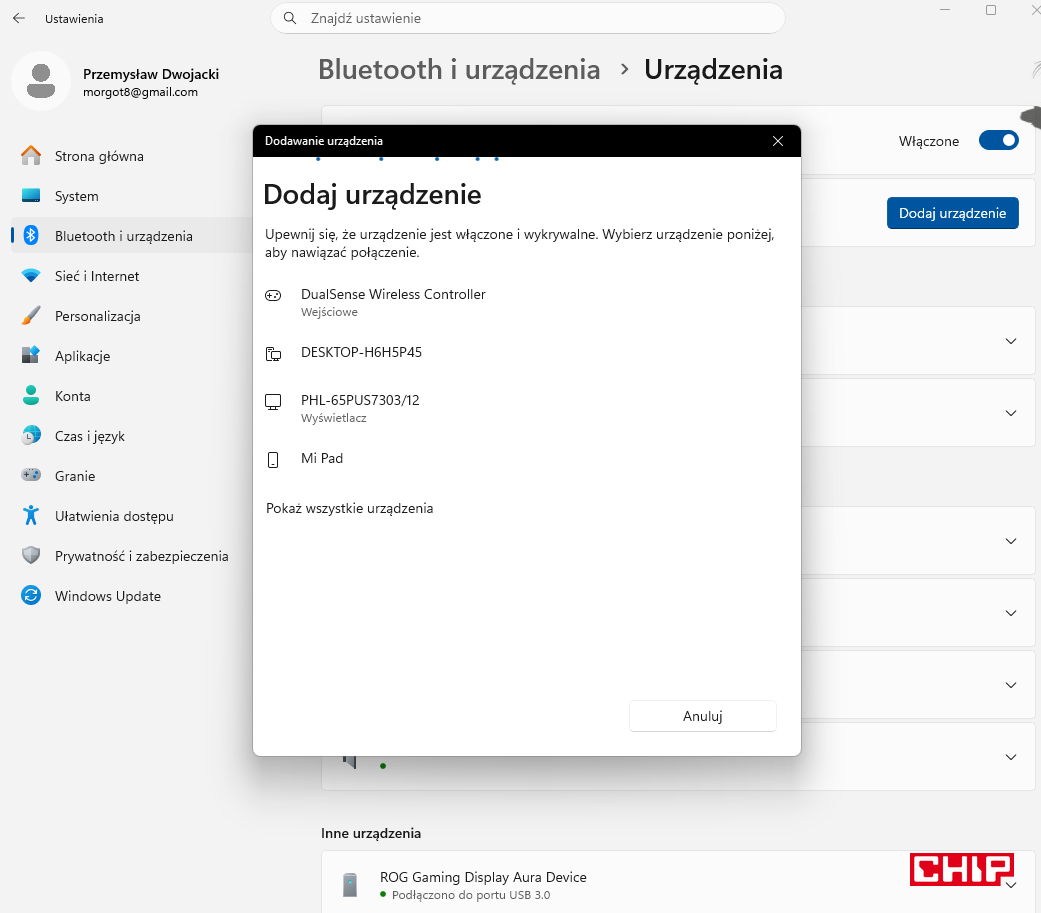Click the Aplikacje icon
Screen dimensions: 1041x913
point(31,355)
